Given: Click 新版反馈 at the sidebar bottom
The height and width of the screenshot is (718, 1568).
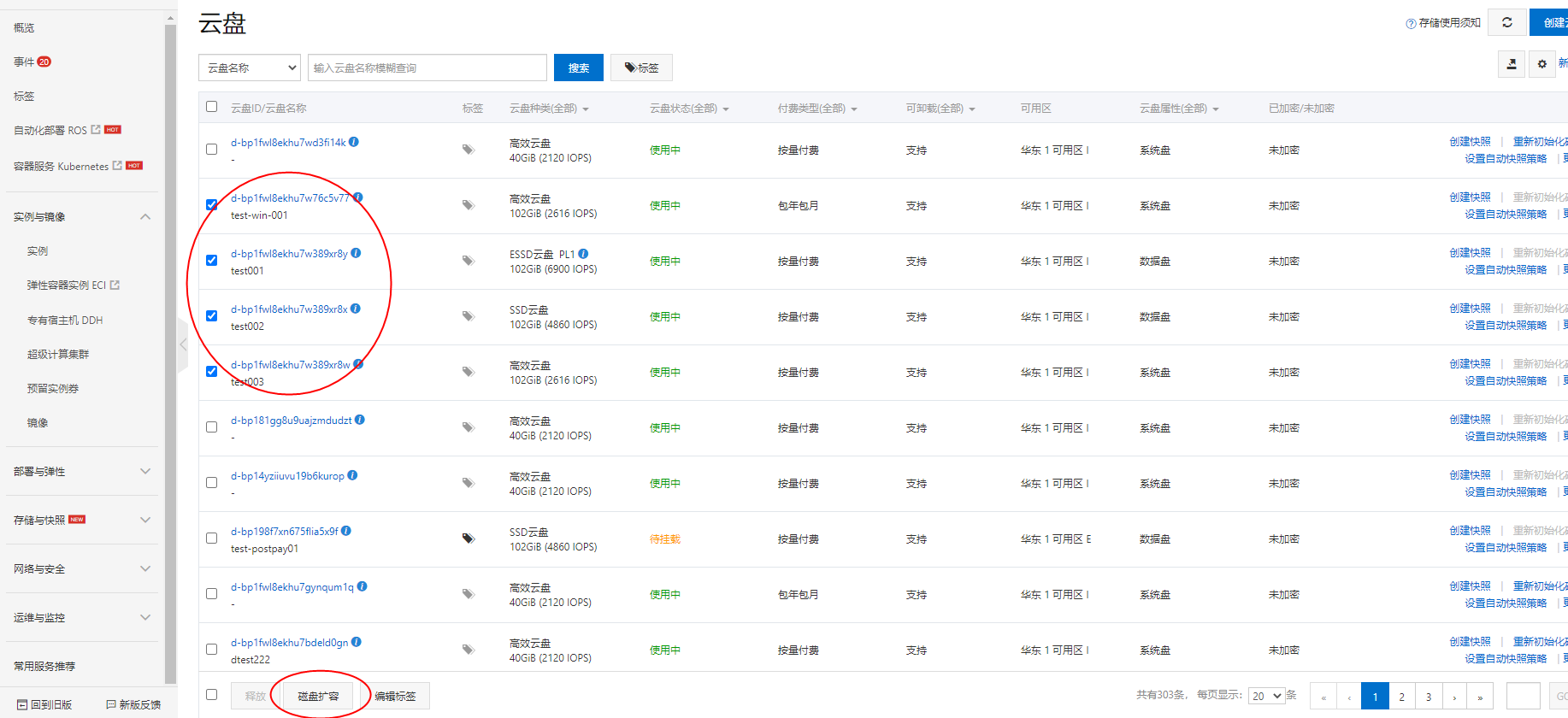Looking at the screenshot, I should click(133, 704).
